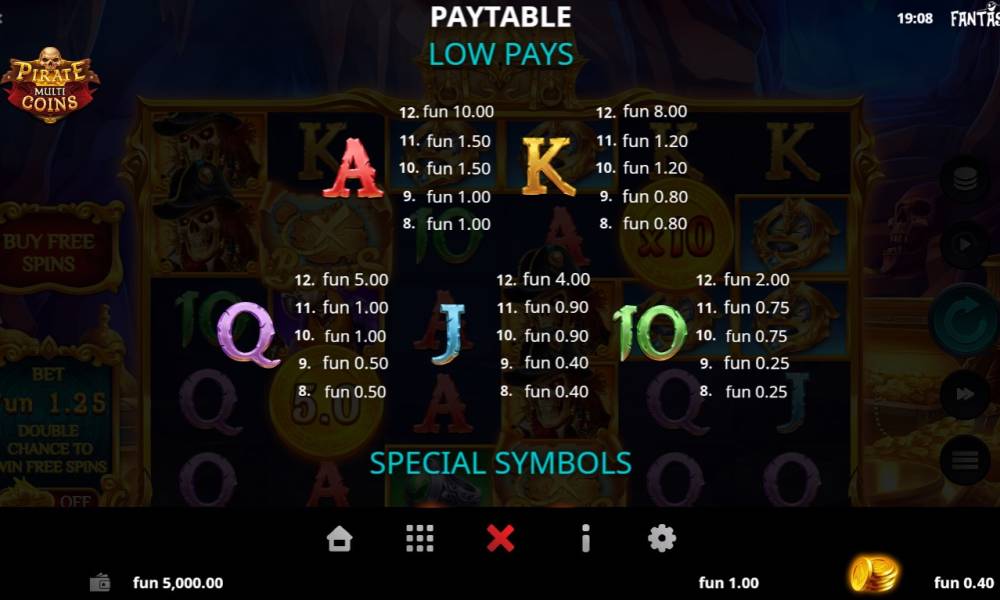This screenshot has height=600, width=1000.
Task: Open the grid menu icon
Action: 420,539
